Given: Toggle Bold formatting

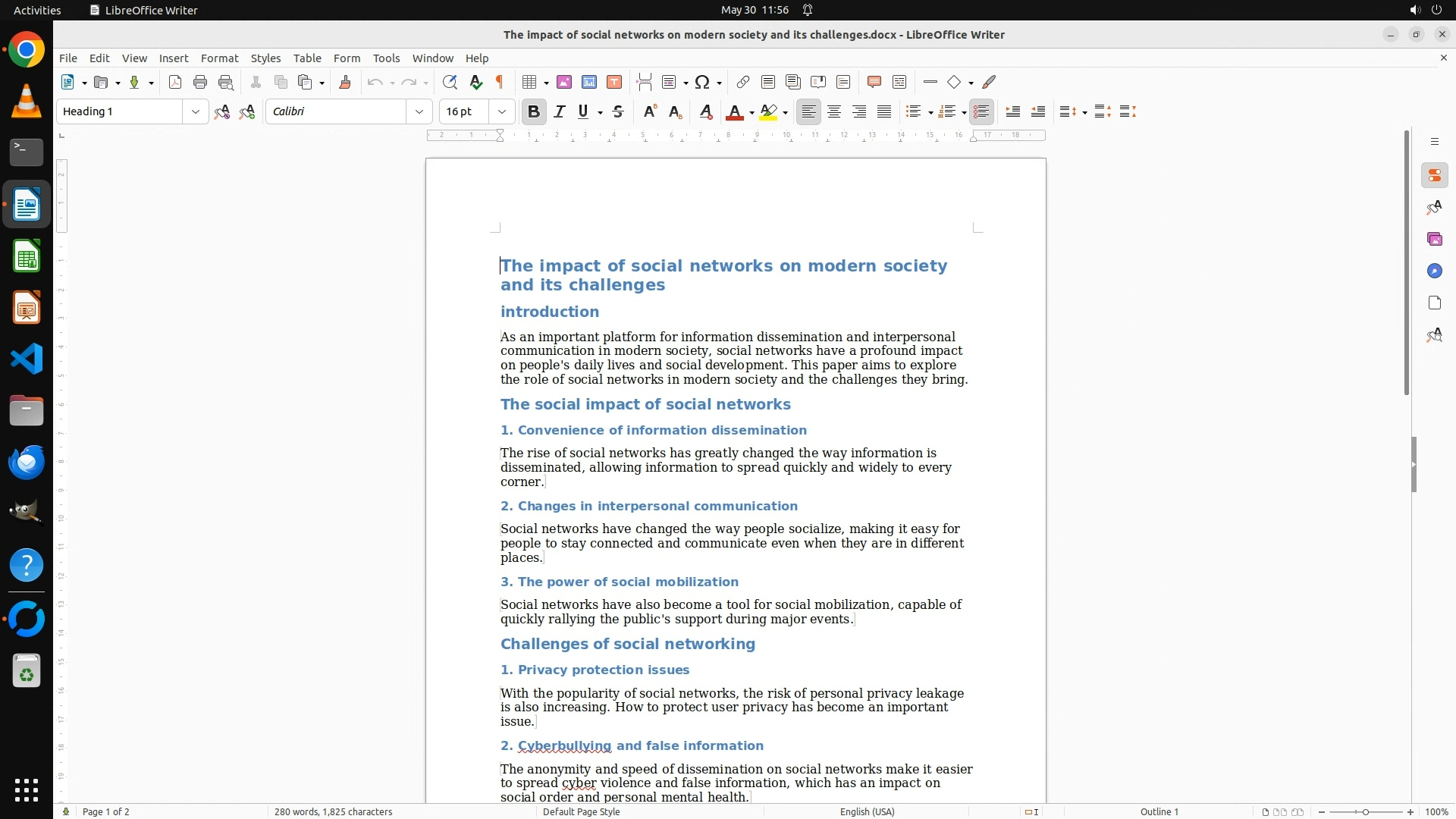Looking at the screenshot, I should [534, 112].
